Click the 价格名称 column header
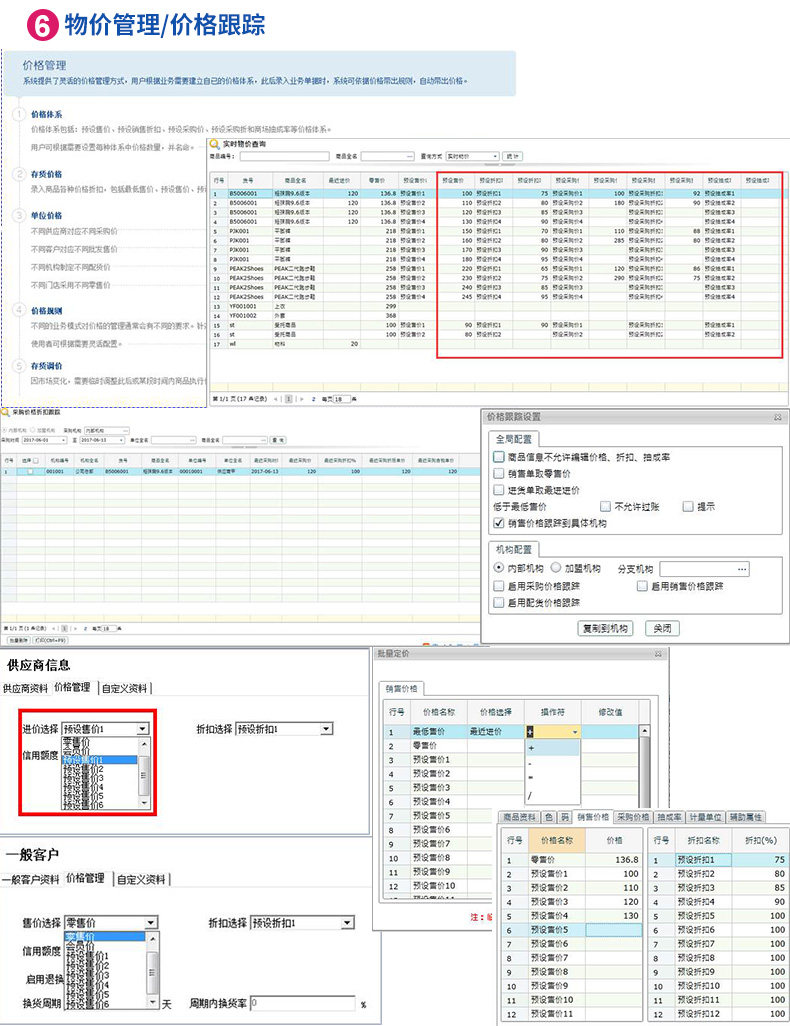This screenshot has width=790, height=1026. coord(556,840)
